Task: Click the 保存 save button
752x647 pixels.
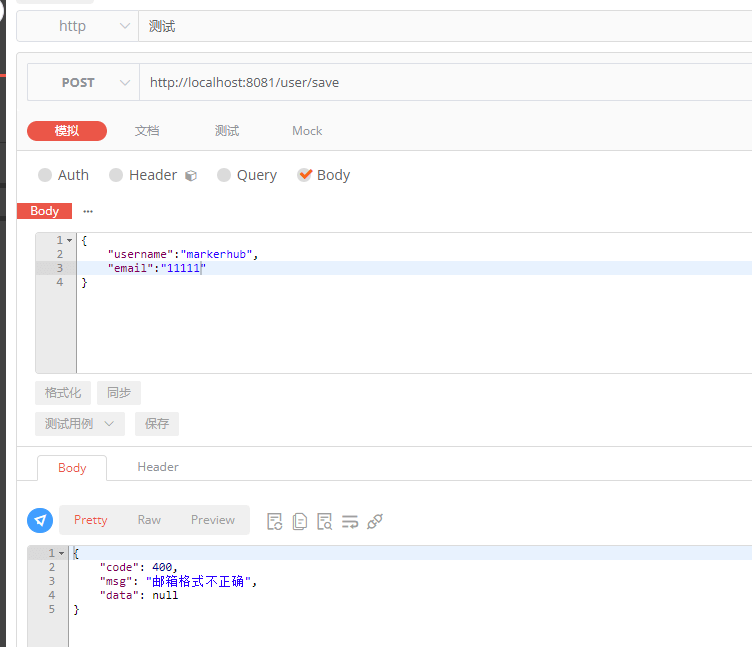Action: pos(157,424)
